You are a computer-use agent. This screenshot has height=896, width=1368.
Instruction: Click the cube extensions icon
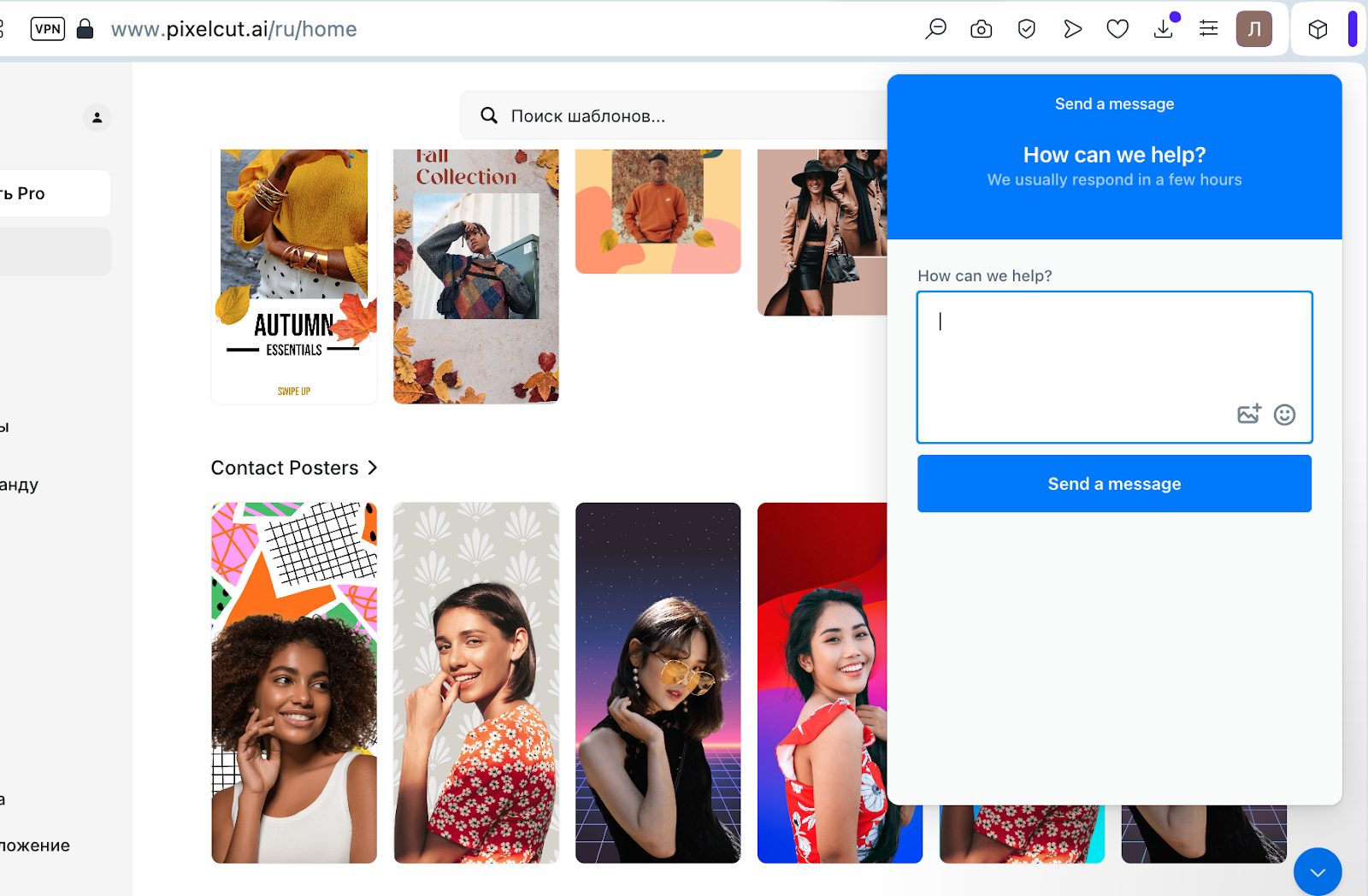(x=1318, y=29)
